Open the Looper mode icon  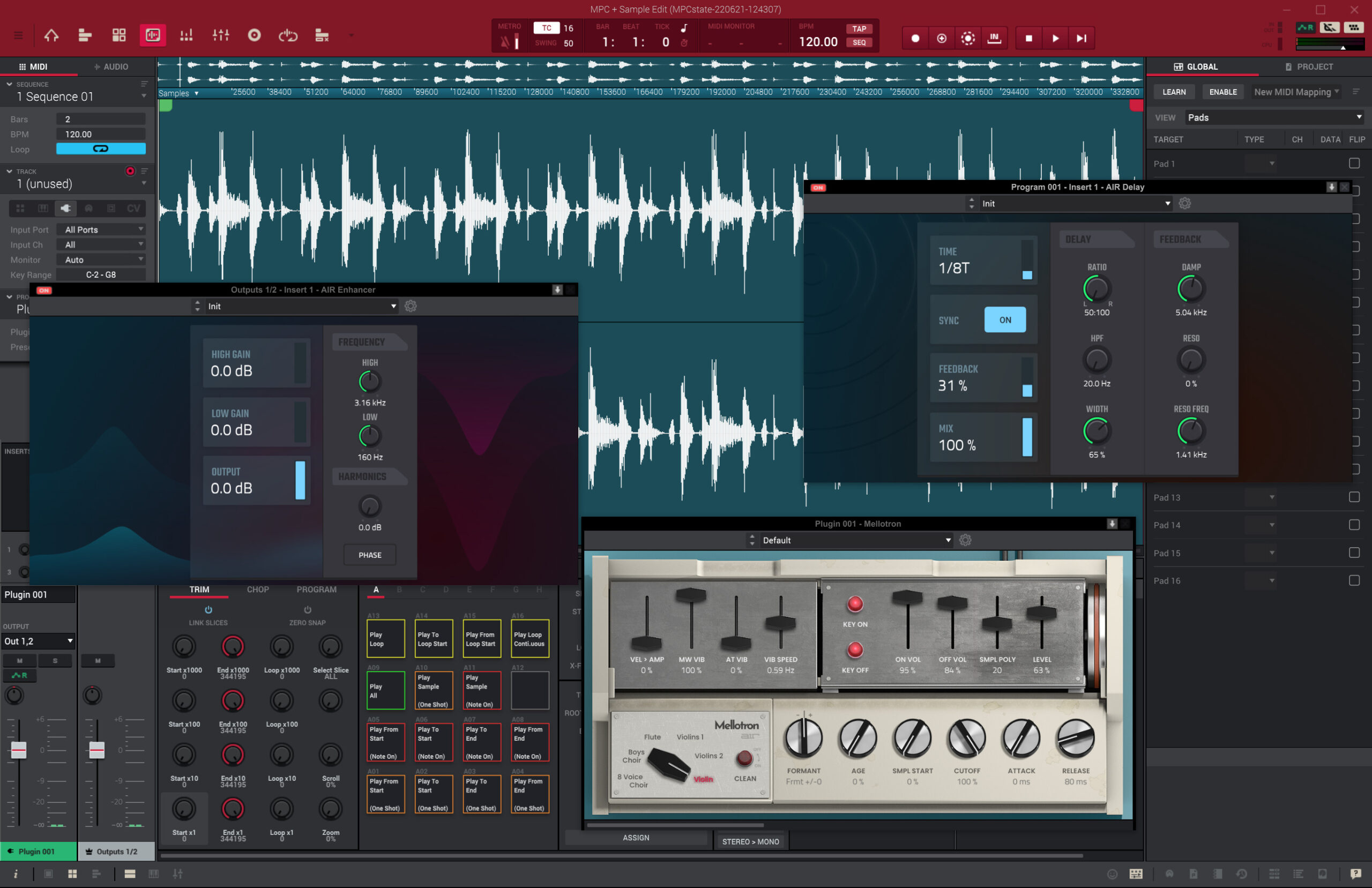[x=288, y=36]
